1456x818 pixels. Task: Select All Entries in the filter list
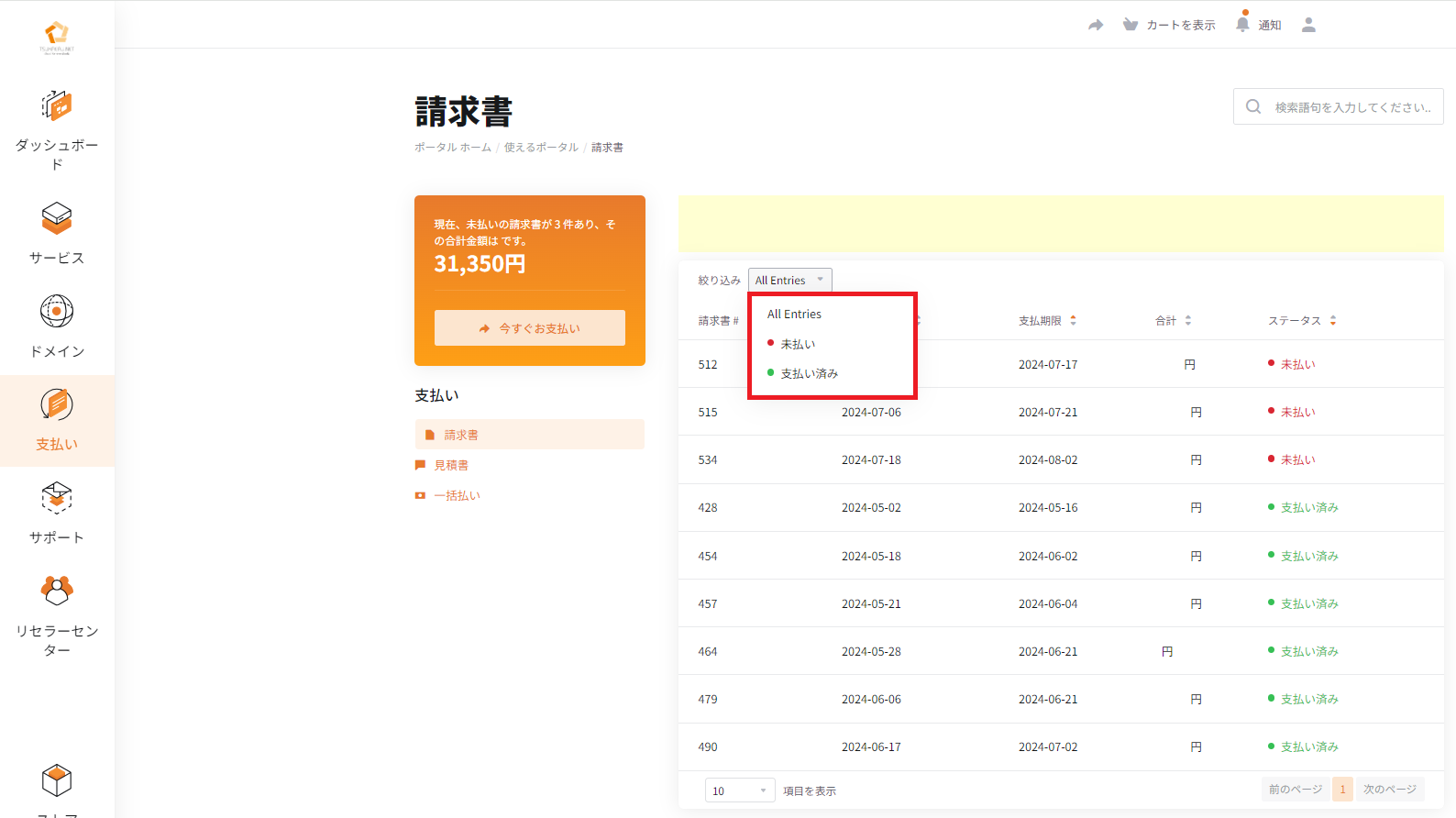pos(794,314)
